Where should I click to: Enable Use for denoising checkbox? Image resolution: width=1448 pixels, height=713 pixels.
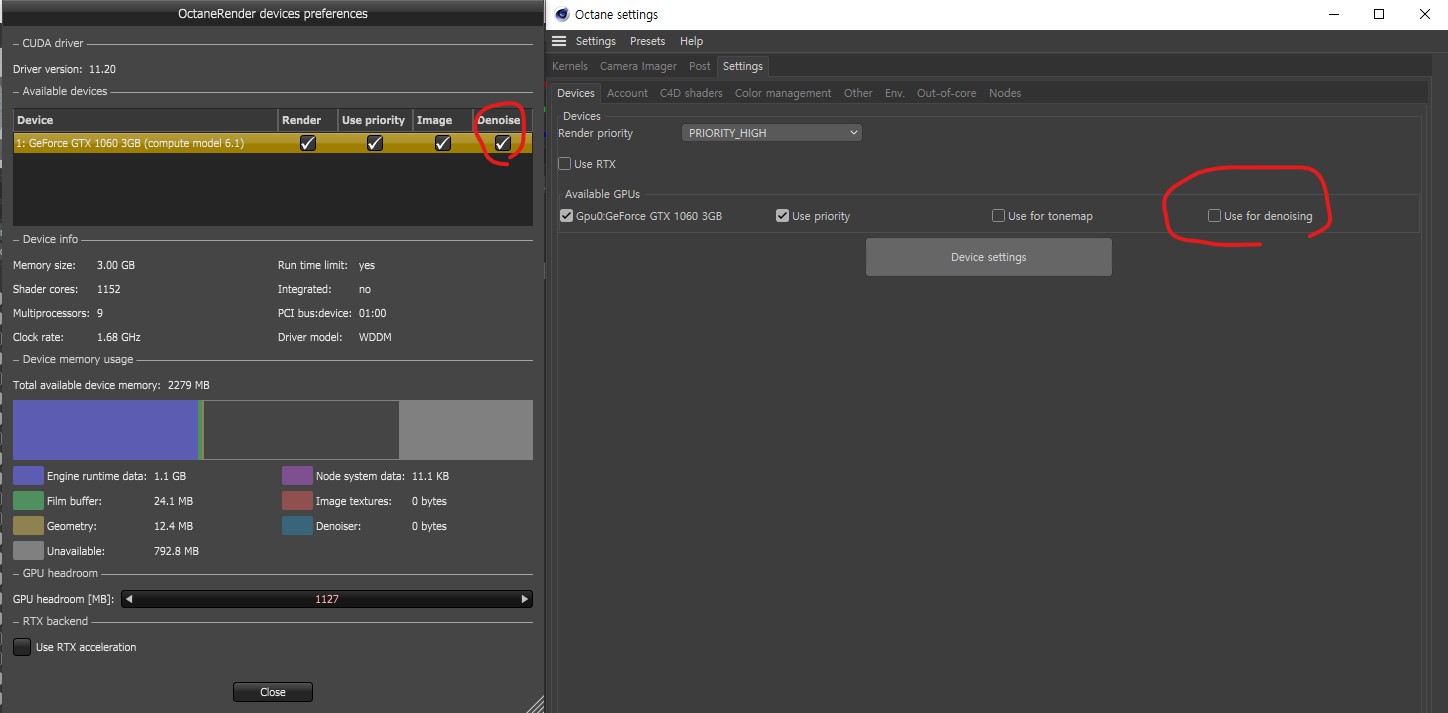(x=1214, y=216)
